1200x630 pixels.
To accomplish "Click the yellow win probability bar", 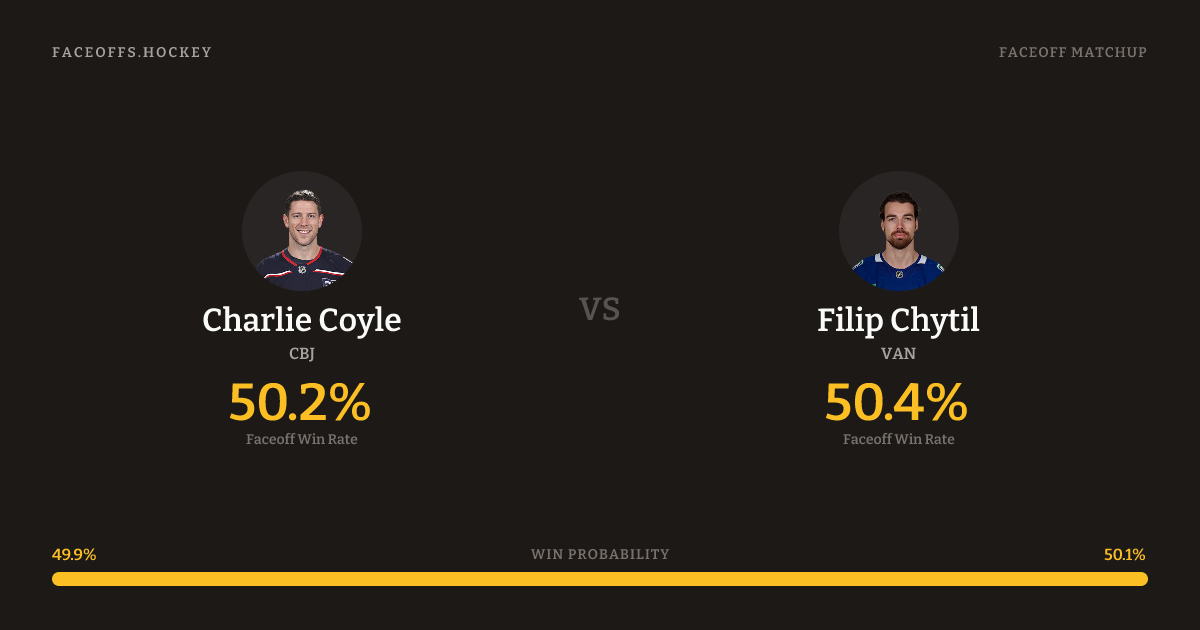I will point(600,579).
